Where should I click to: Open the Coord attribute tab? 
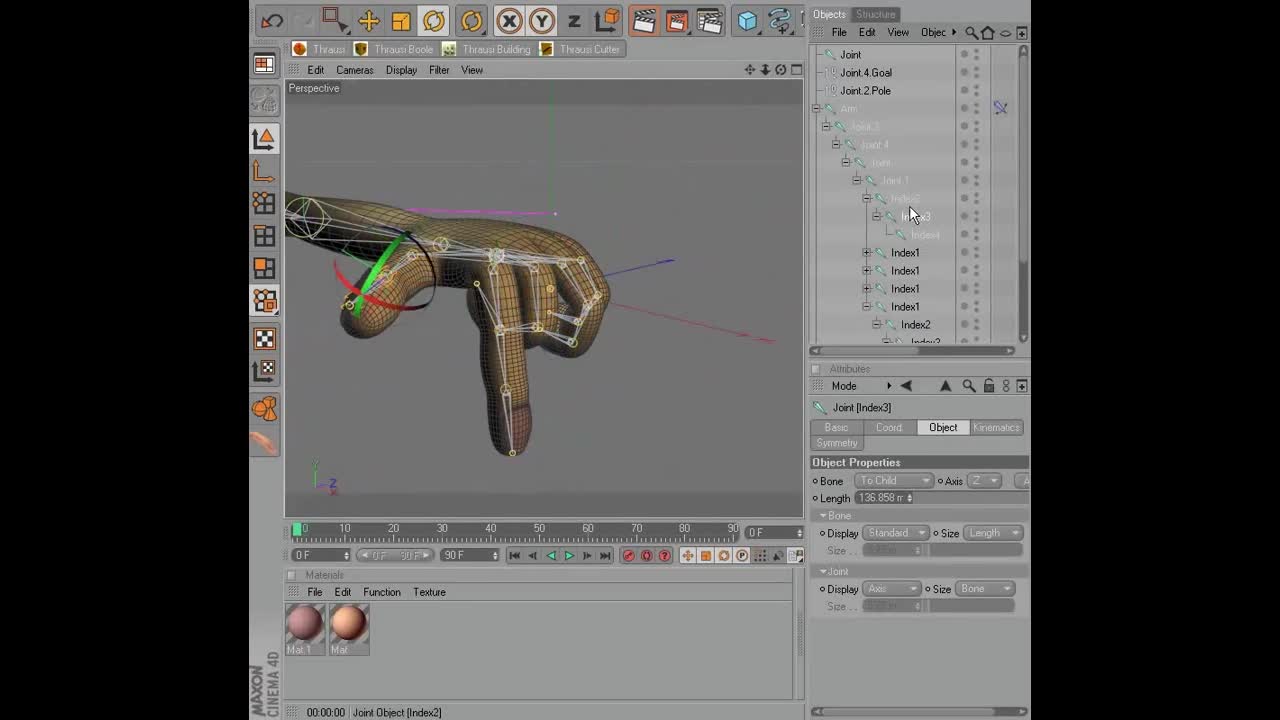click(889, 427)
